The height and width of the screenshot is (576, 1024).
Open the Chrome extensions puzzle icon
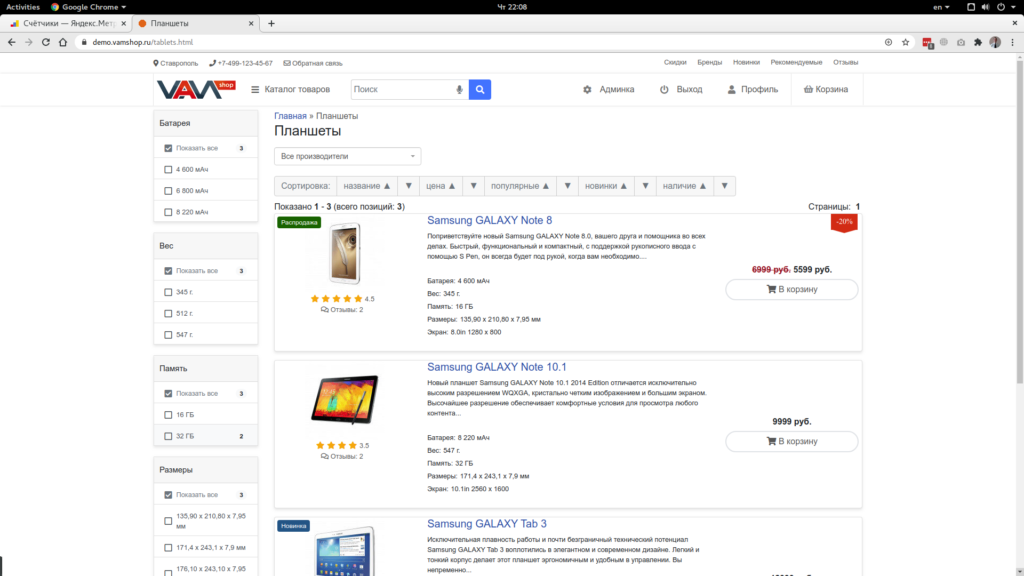coord(978,42)
